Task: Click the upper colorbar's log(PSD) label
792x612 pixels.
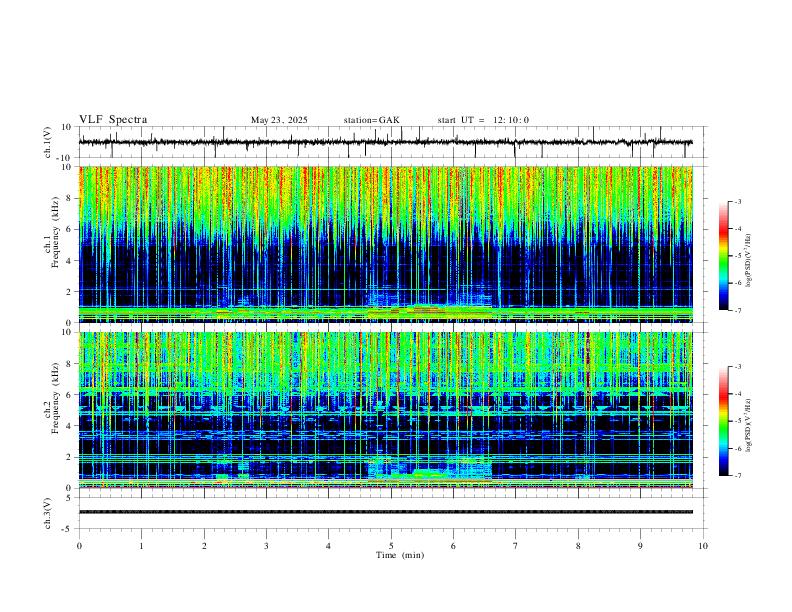Action: 749,261
